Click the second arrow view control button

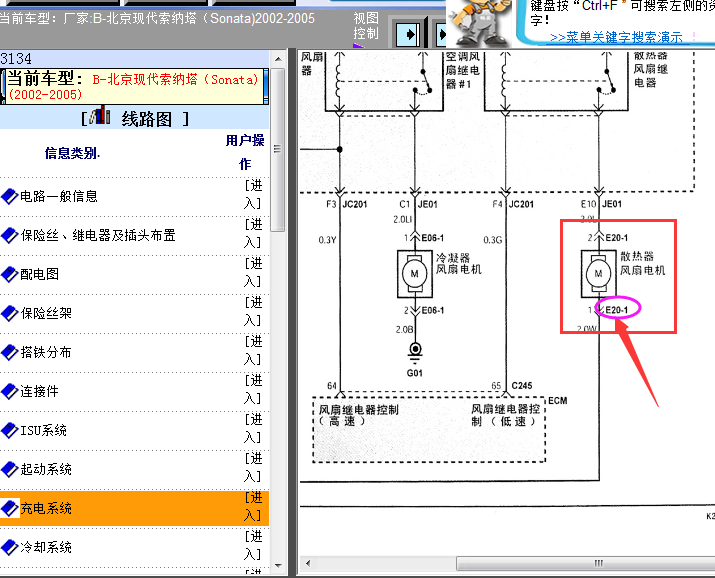click(441, 34)
